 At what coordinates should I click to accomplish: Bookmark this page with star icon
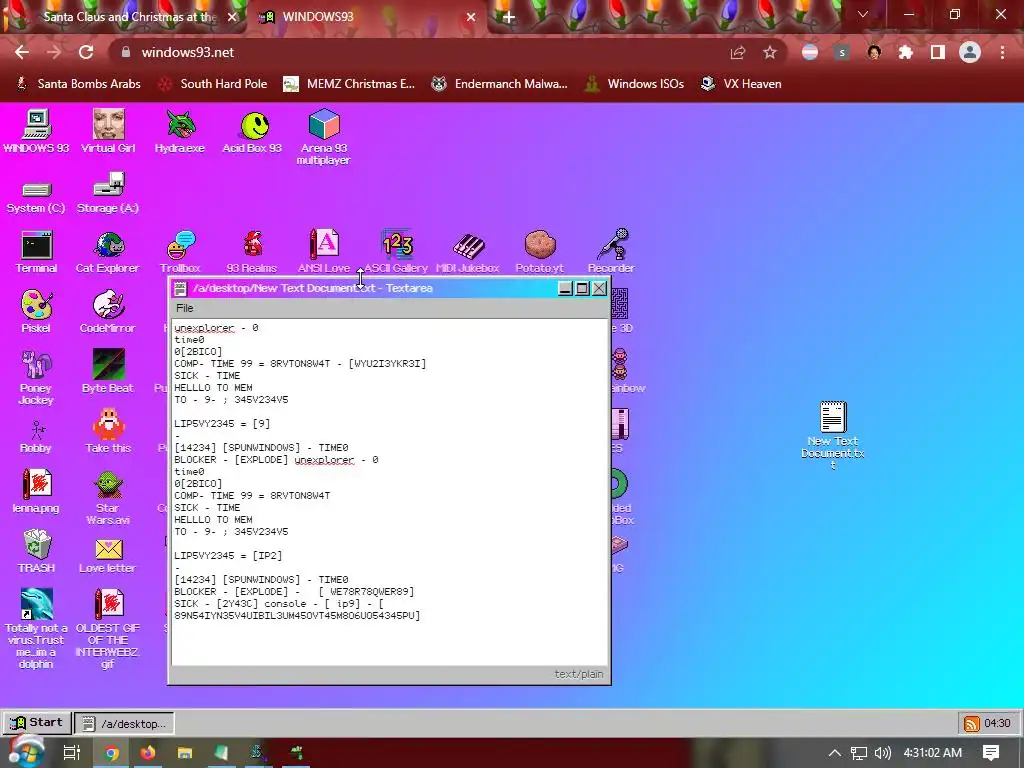point(770,52)
